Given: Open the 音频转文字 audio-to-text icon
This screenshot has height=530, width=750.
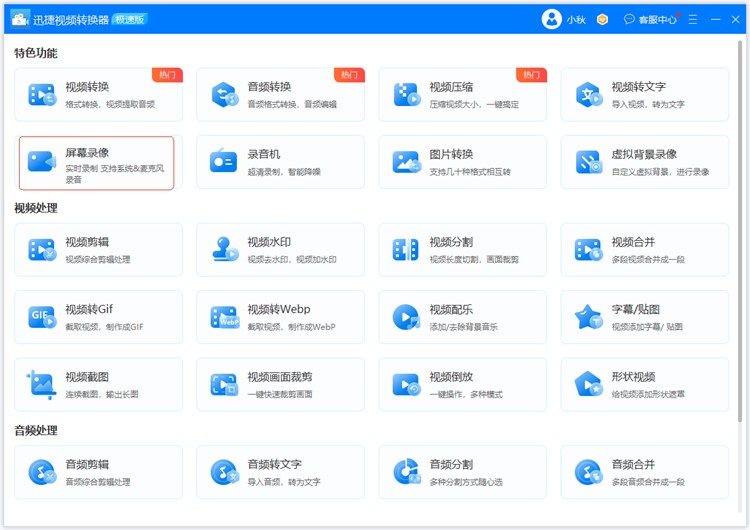Looking at the screenshot, I should tap(225, 472).
